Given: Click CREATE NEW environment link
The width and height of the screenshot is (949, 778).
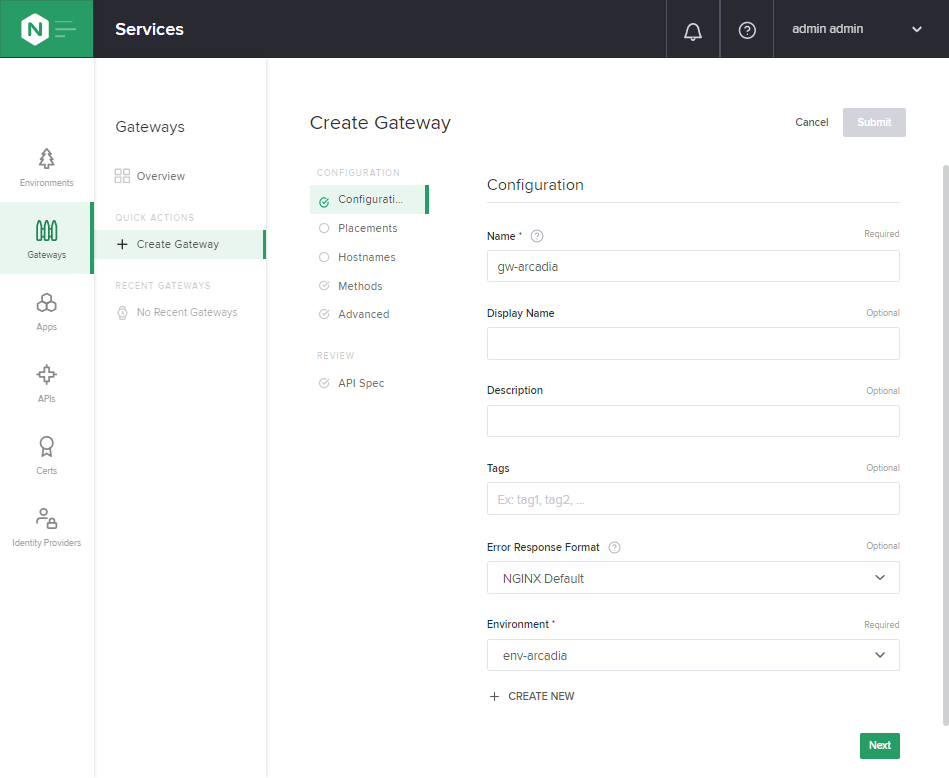Looking at the screenshot, I should click(532, 696).
